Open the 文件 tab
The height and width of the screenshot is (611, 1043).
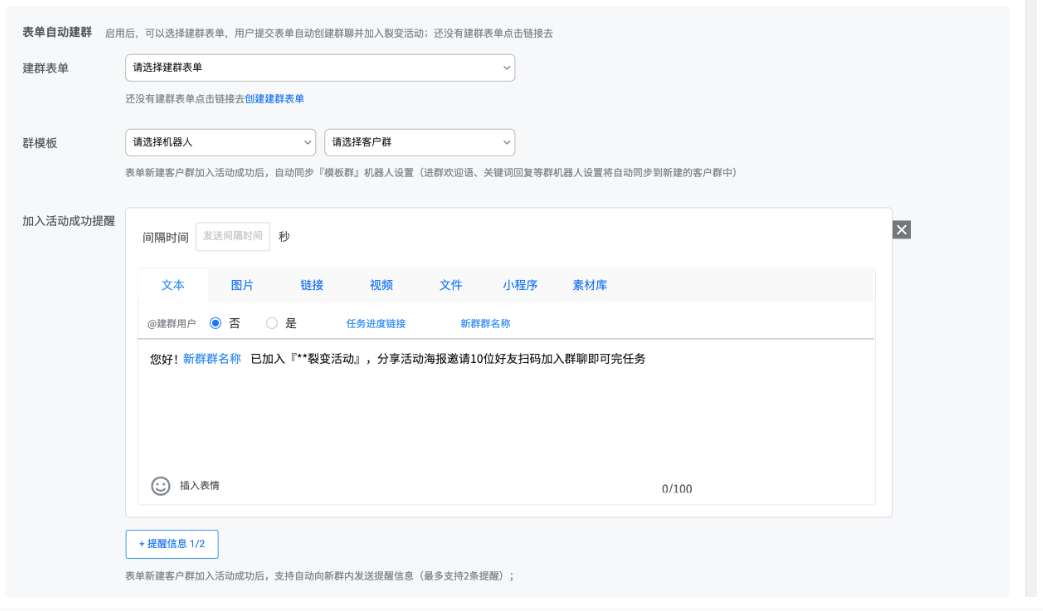coord(451,285)
